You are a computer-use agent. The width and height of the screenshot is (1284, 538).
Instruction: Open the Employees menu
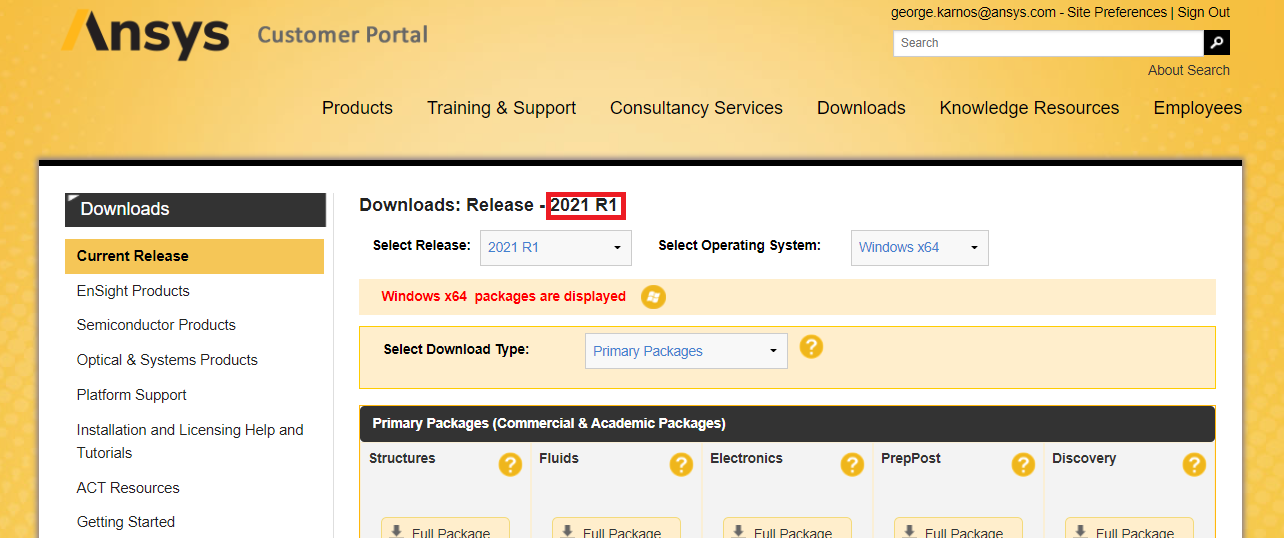(x=1197, y=108)
